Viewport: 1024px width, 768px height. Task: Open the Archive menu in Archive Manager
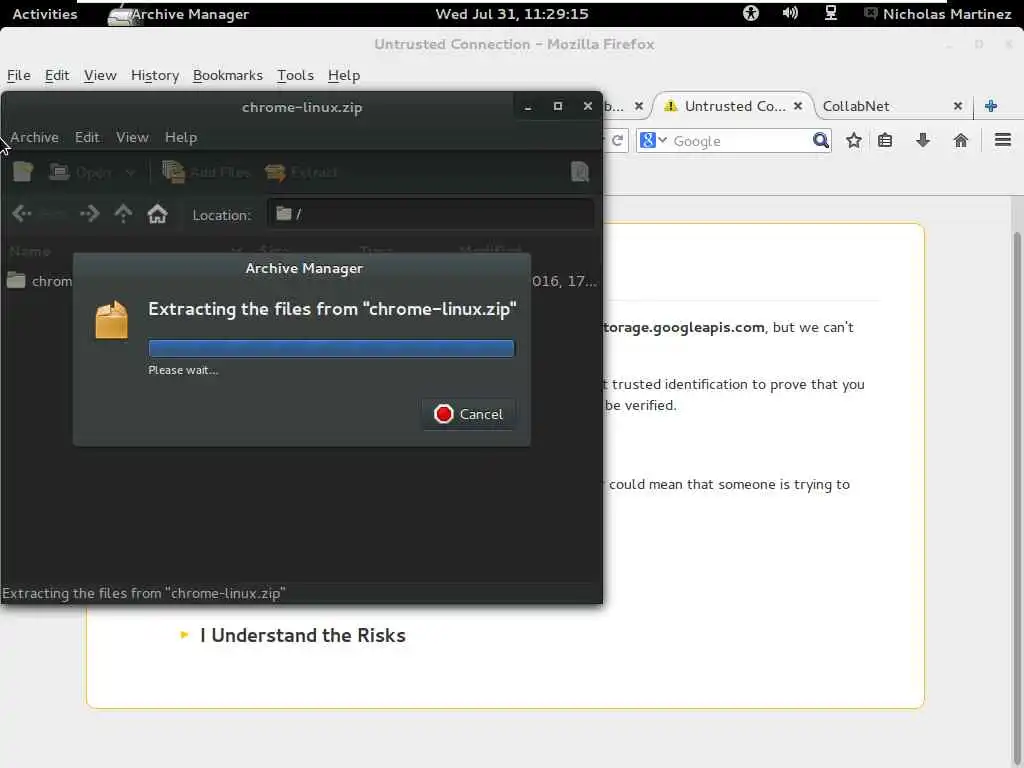[35, 137]
